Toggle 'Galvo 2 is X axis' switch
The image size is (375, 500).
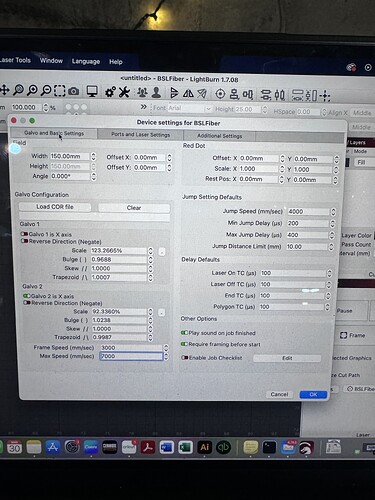tap(27, 296)
